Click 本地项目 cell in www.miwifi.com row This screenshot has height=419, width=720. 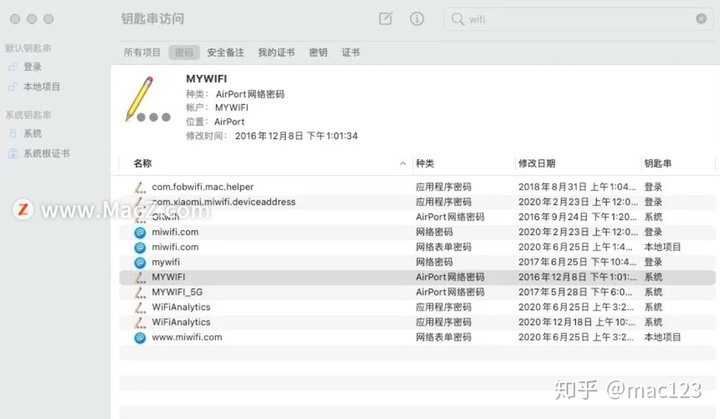point(662,337)
